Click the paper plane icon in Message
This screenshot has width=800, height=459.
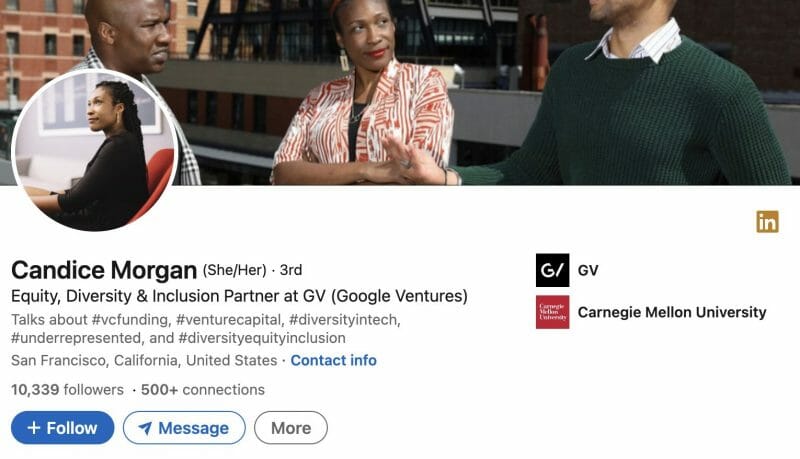point(145,428)
